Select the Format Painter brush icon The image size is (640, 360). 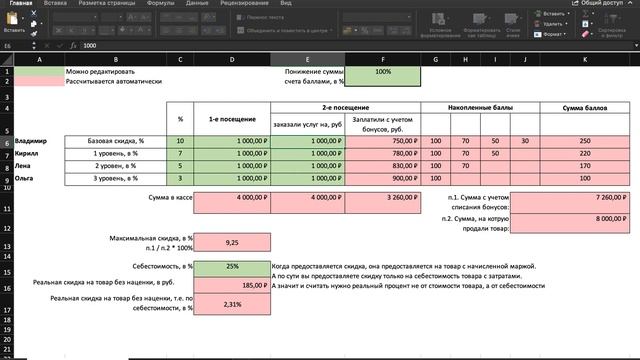coord(34,33)
